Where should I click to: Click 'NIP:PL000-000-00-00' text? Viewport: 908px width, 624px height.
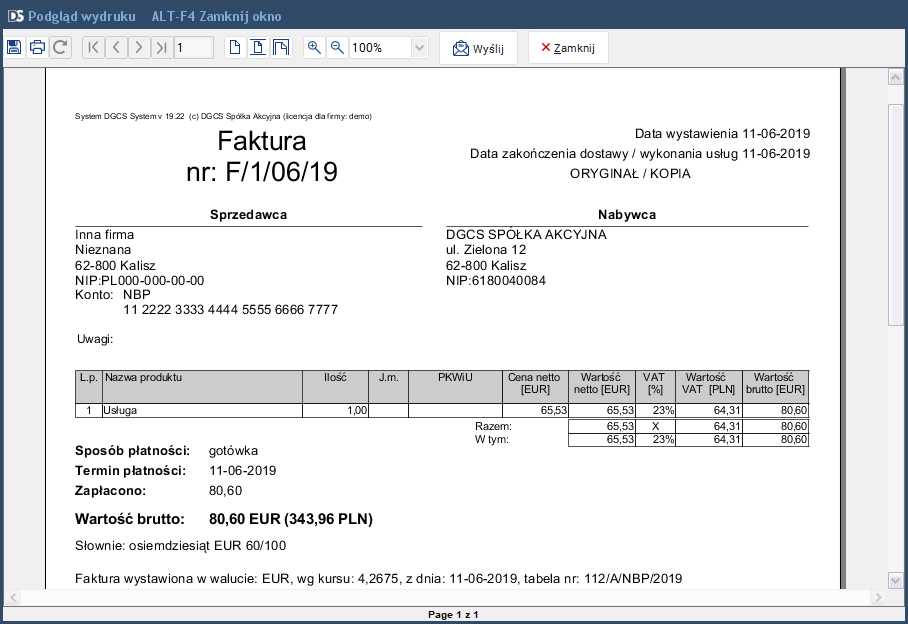(140, 281)
